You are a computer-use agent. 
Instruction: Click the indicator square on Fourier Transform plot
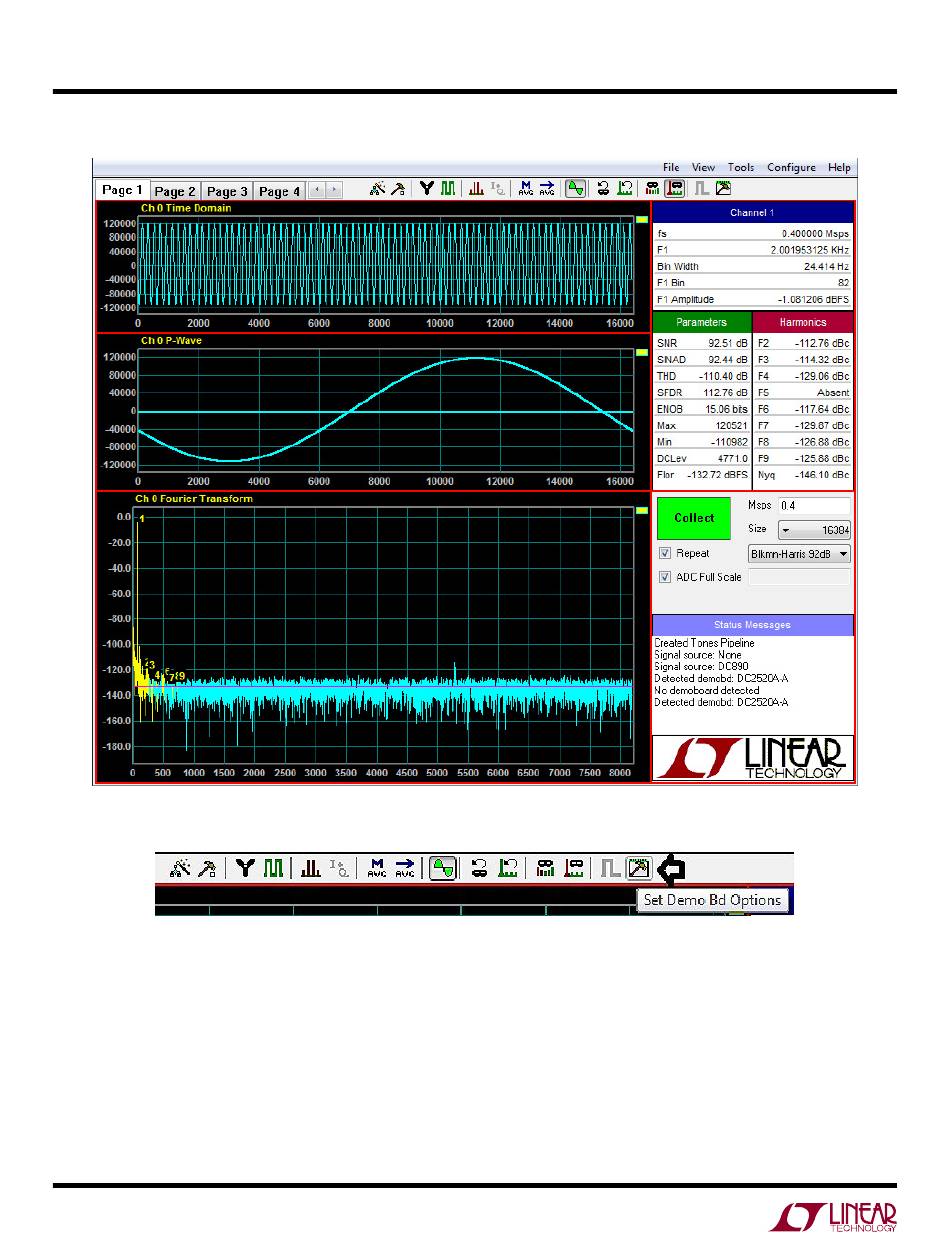pyautogui.click(x=643, y=510)
